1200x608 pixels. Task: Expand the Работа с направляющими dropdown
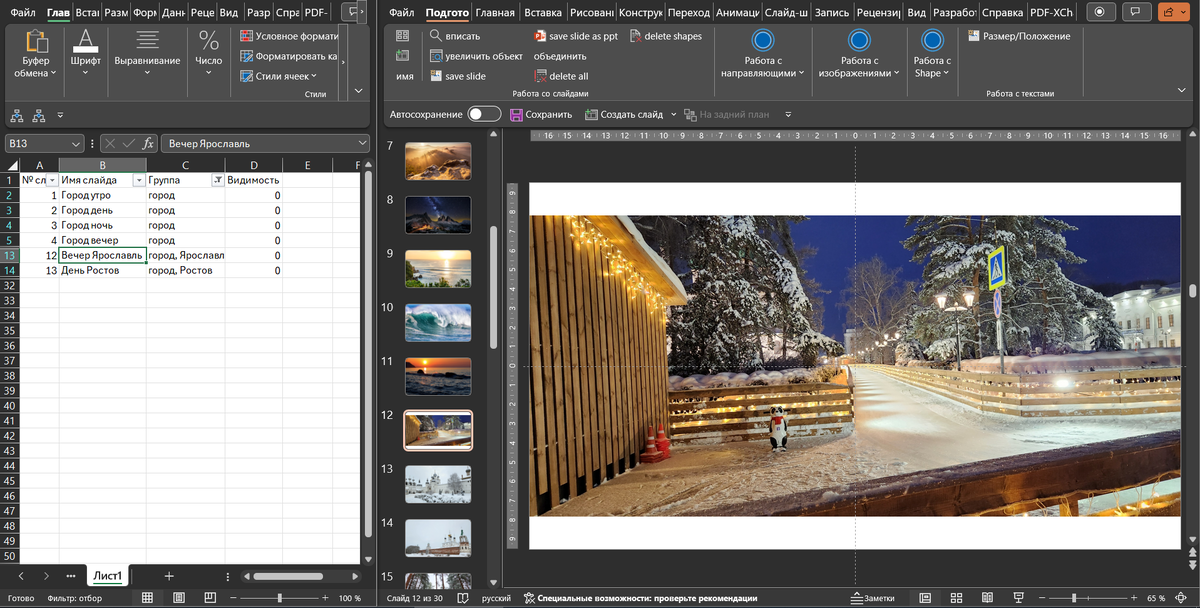pyautogui.click(x=763, y=73)
